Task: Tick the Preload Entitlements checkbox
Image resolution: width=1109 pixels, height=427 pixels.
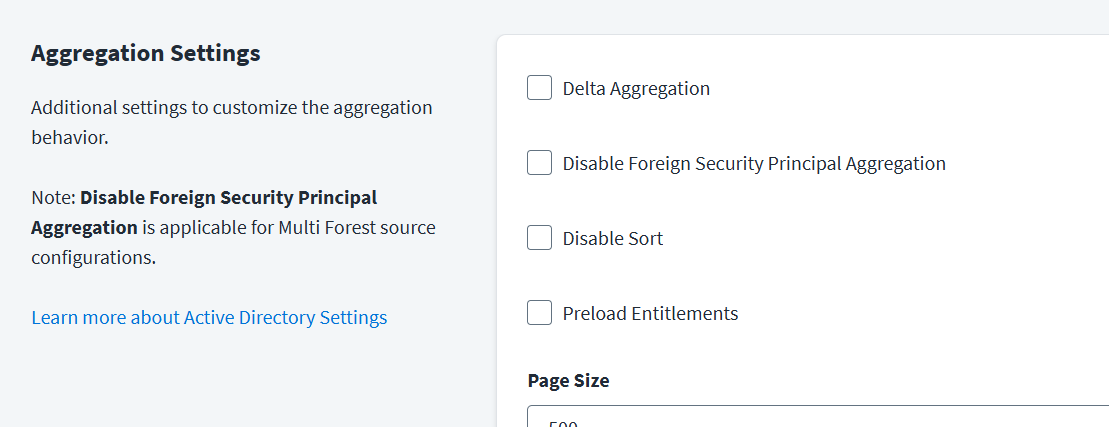Action: pyautogui.click(x=540, y=313)
